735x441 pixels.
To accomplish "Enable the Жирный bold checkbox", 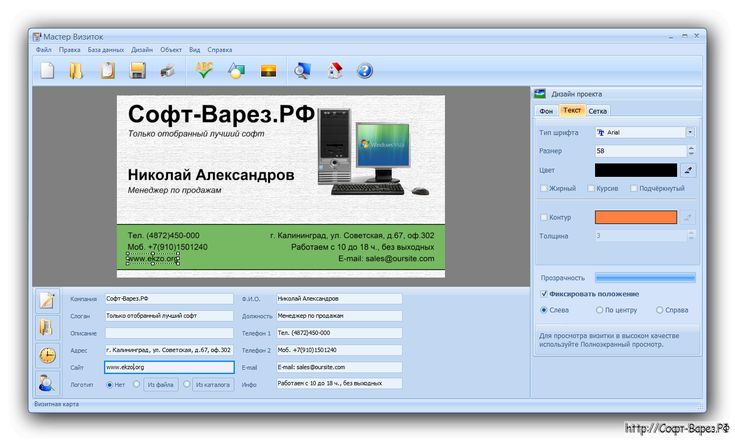I will coord(544,188).
